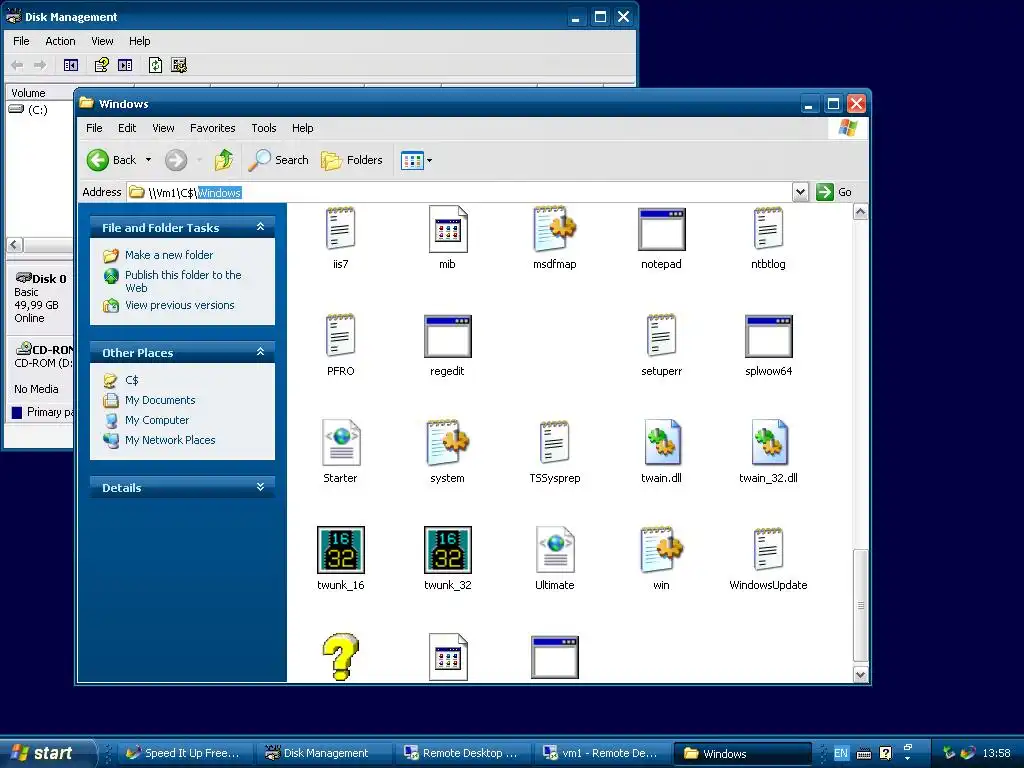Open the Favorites menu
Screen dimensions: 1024x768
coord(212,128)
